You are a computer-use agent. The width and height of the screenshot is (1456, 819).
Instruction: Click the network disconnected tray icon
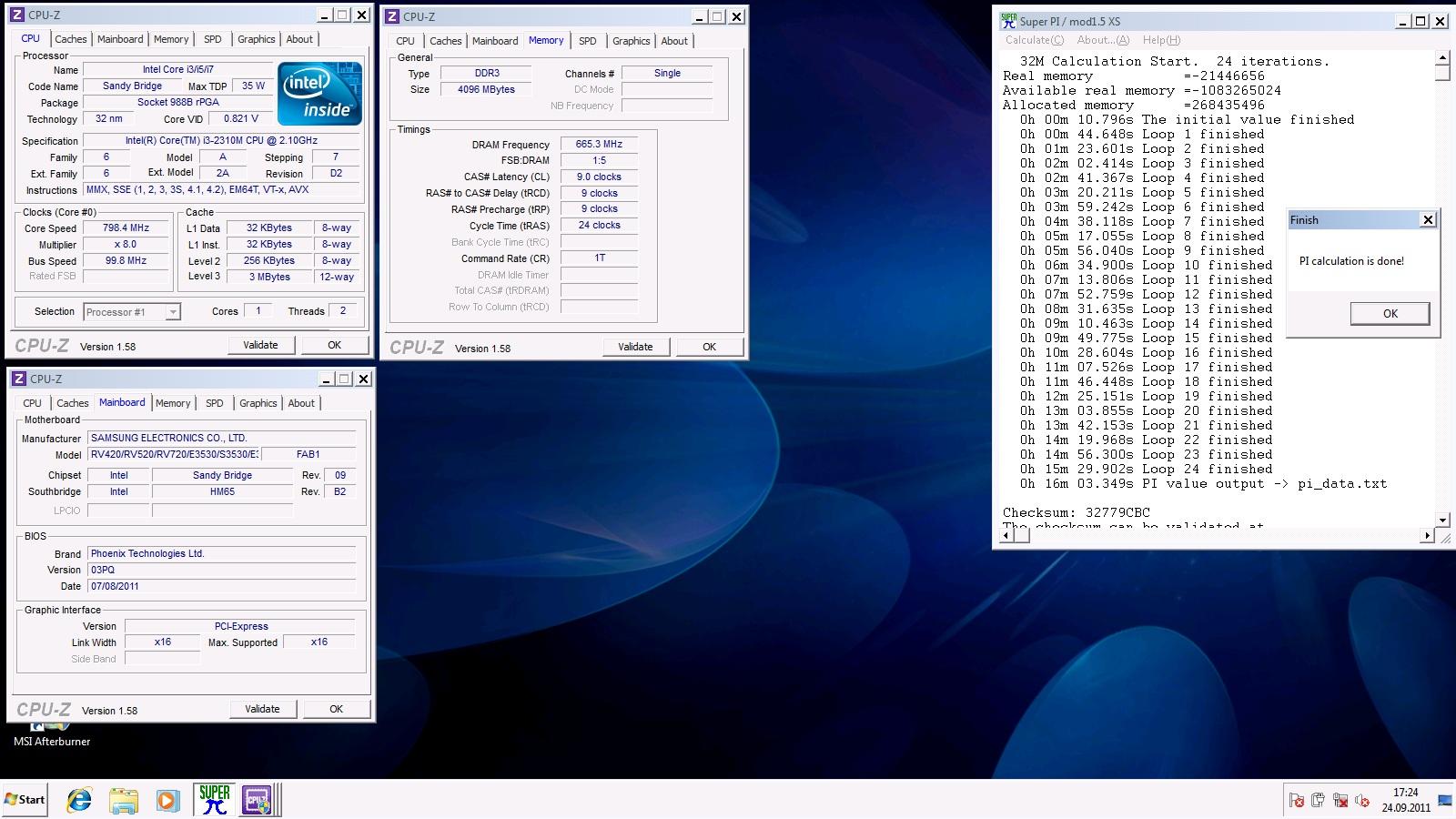[x=1340, y=801]
